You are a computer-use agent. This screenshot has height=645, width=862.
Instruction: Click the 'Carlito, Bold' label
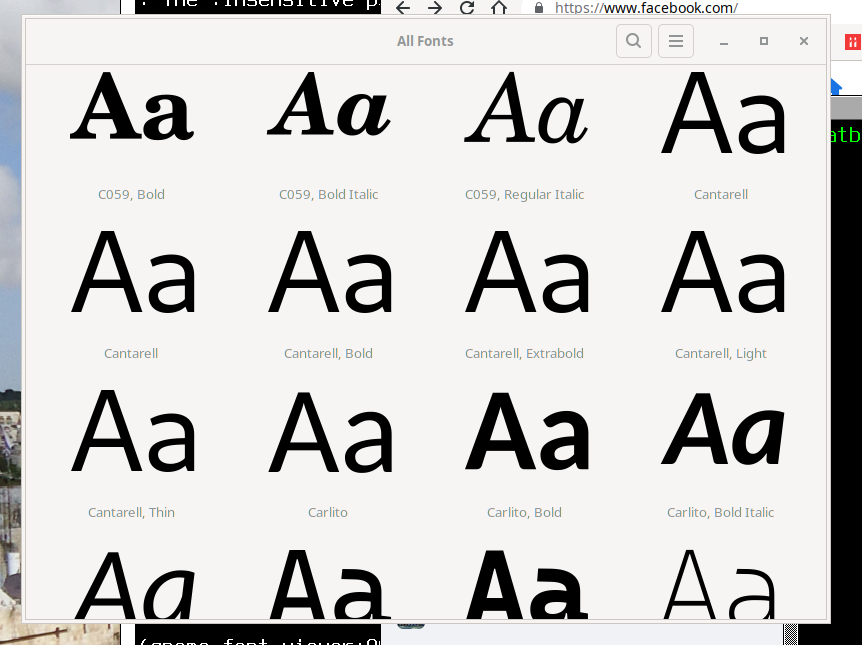524,512
